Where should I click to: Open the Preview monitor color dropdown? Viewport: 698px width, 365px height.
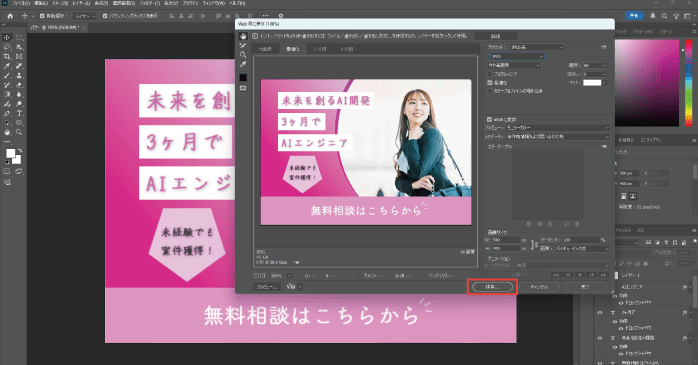click(x=557, y=128)
